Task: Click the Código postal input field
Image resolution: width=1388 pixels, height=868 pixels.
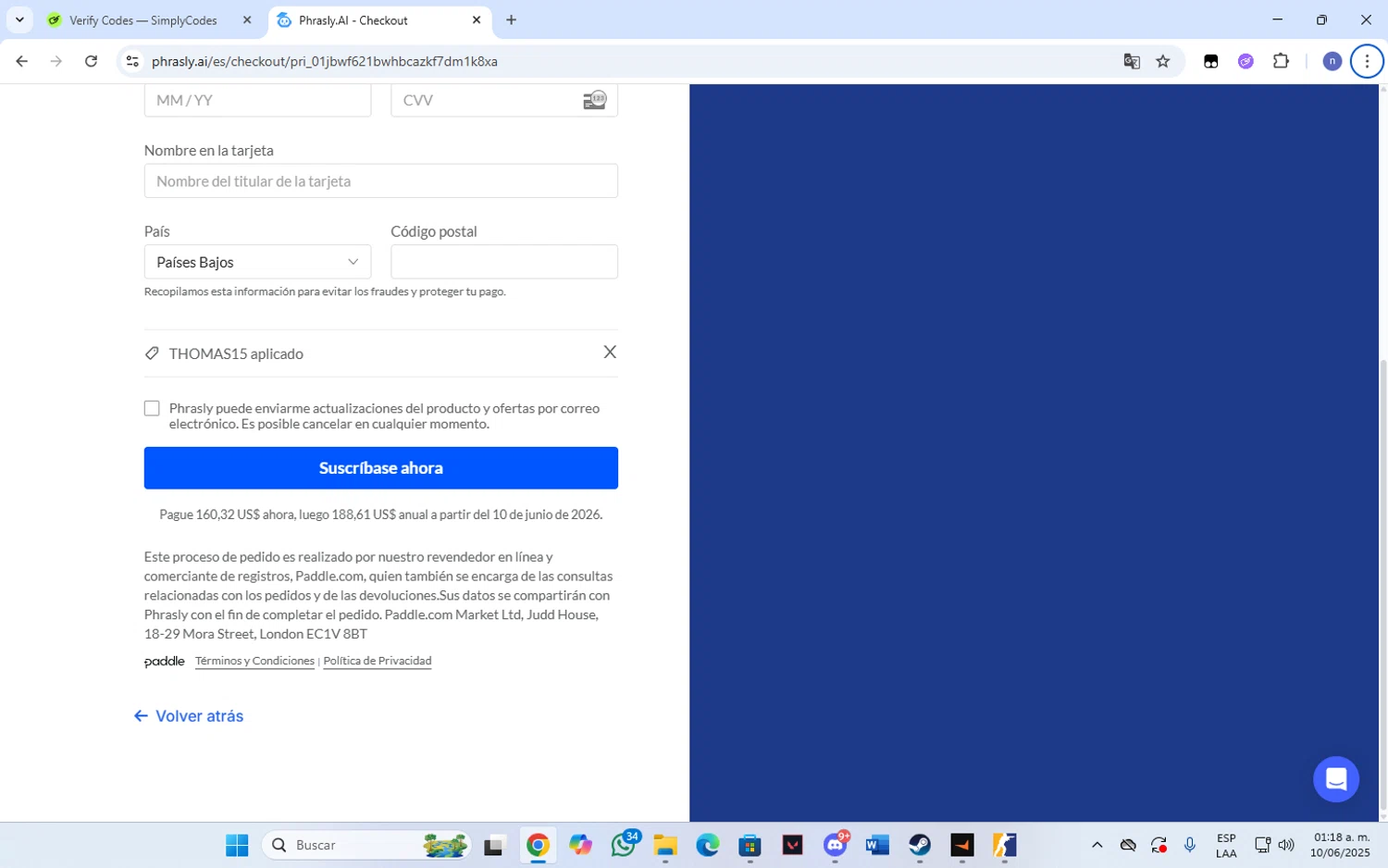Action: [x=504, y=262]
